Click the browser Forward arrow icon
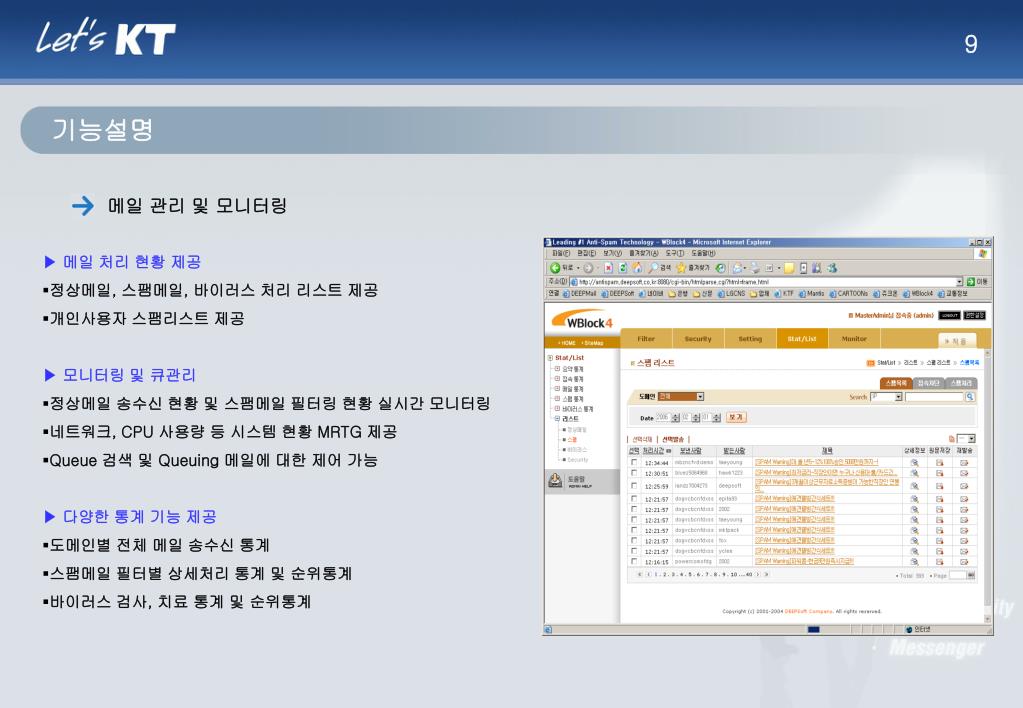This screenshot has width=1023, height=708. pyautogui.click(x=588, y=268)
